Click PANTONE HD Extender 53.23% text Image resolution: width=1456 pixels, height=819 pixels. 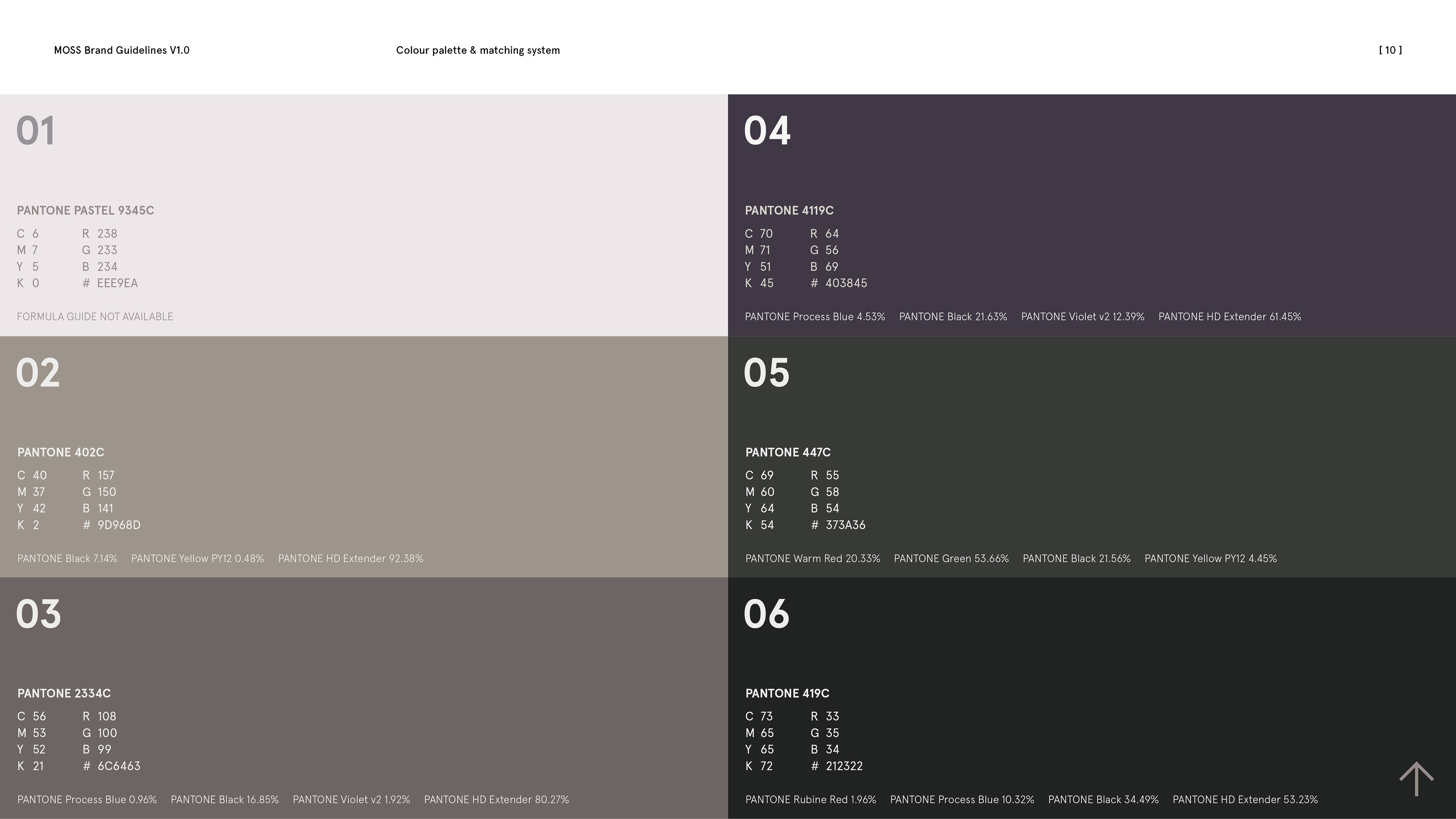tap(1245, 800)
